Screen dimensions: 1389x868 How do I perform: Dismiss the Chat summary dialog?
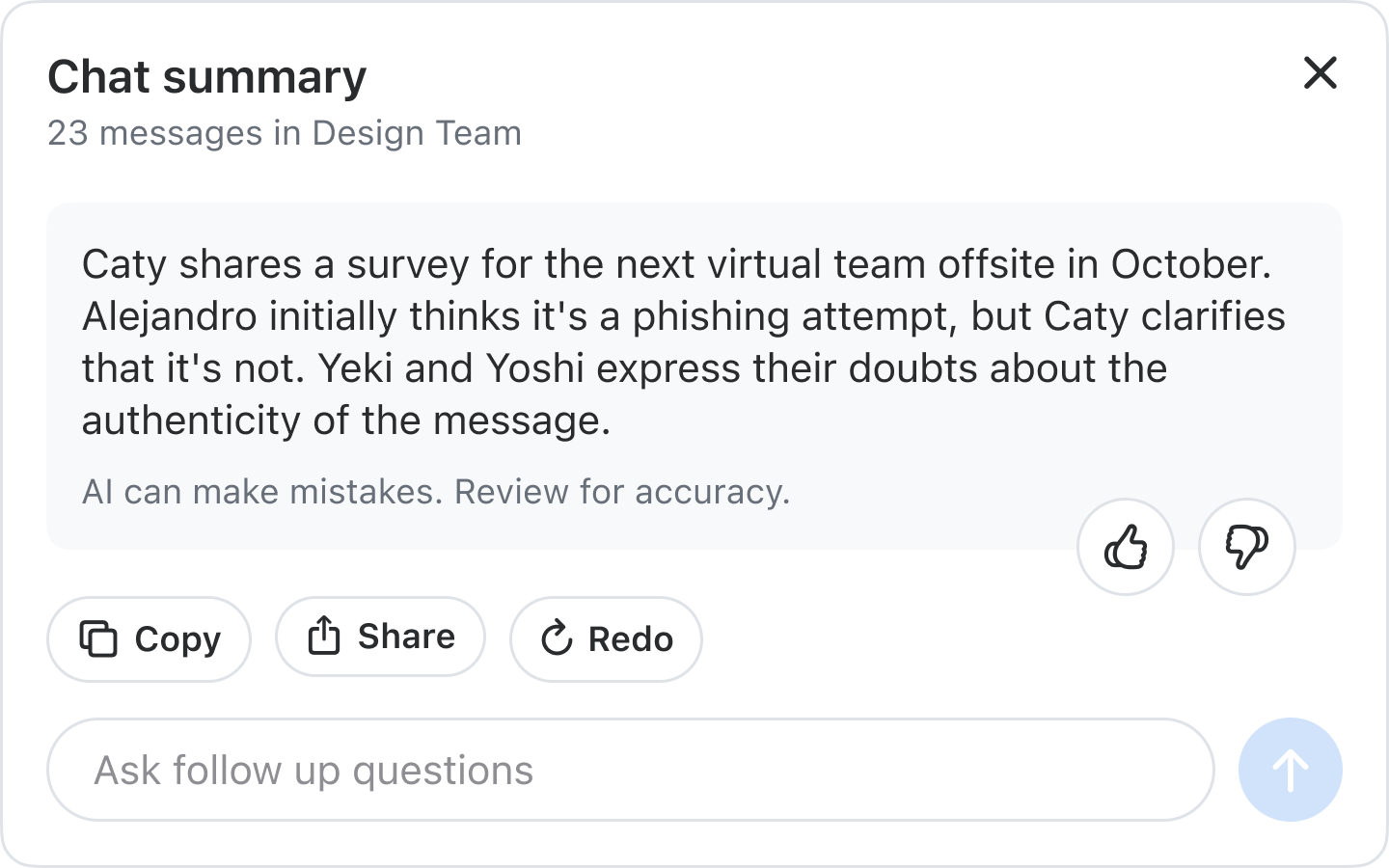[x=1321, y=73]
